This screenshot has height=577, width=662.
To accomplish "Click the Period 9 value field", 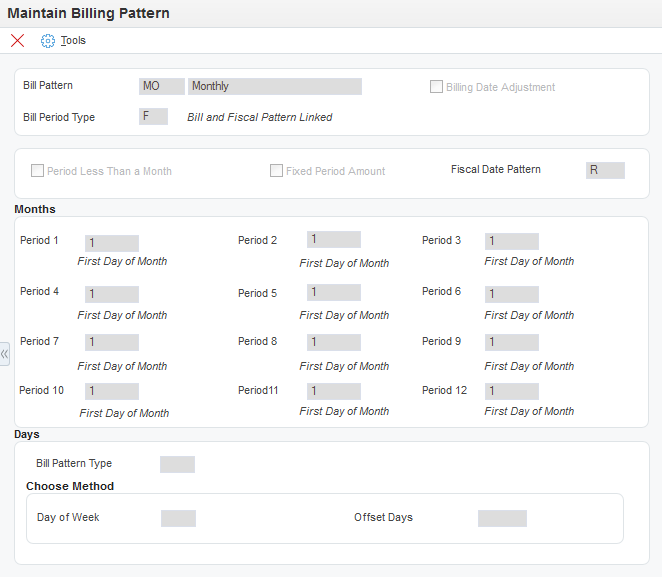I will coord(512,342).
